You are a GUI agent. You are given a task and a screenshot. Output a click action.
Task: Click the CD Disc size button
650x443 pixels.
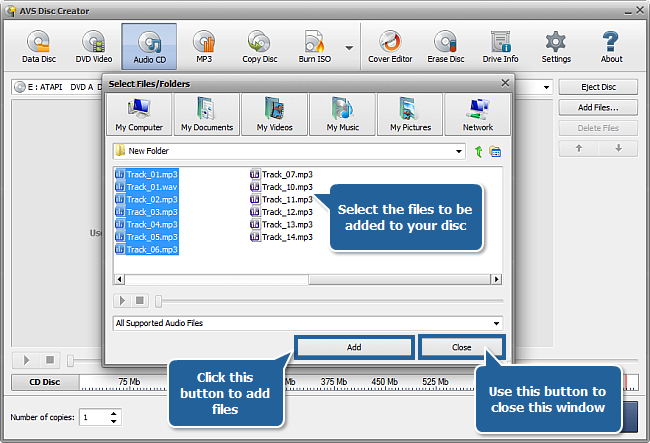(x=45, y=382)
